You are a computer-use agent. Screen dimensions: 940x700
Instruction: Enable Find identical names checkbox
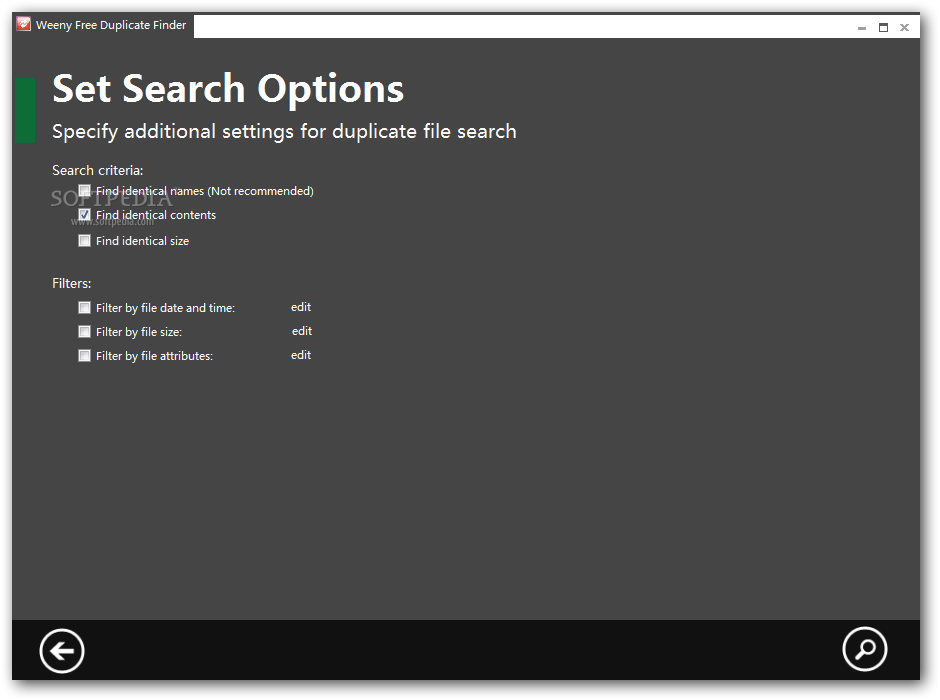pyautogui.click(x=85, y=191)
